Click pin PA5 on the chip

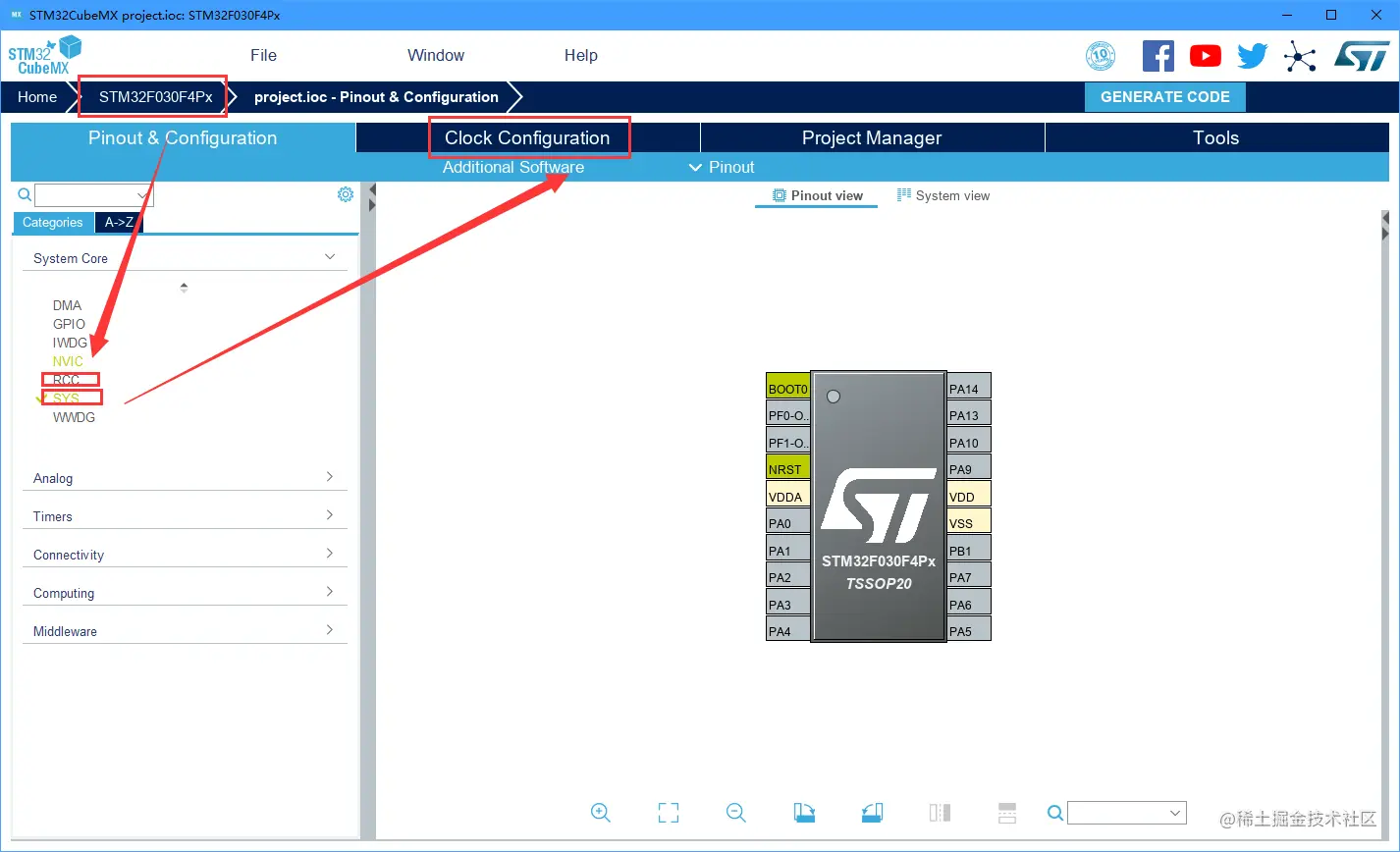pyautogui.click(x=969, y=628)
